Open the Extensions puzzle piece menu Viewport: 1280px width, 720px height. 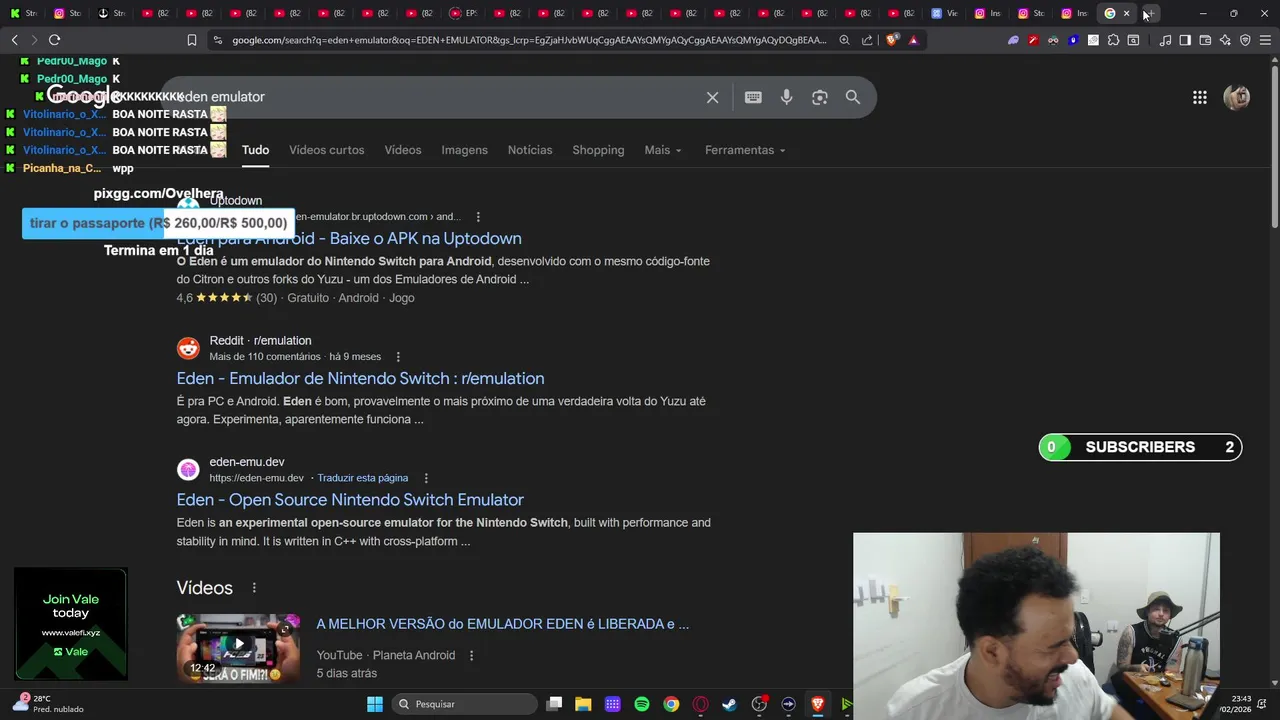1113,40
